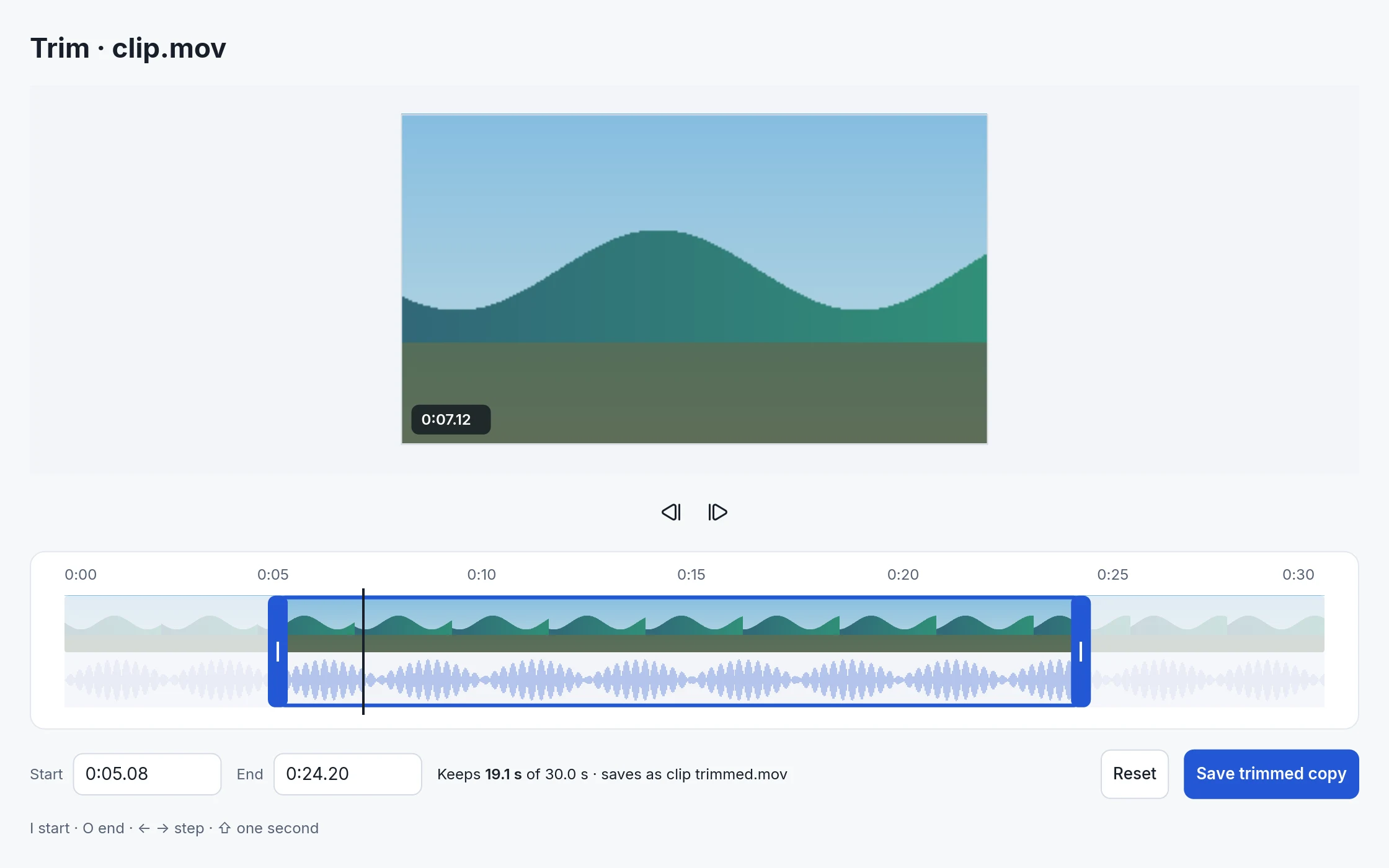
Task: Click the 'Trim · clip.mov' heading
Action: click(x=128, y=48)
